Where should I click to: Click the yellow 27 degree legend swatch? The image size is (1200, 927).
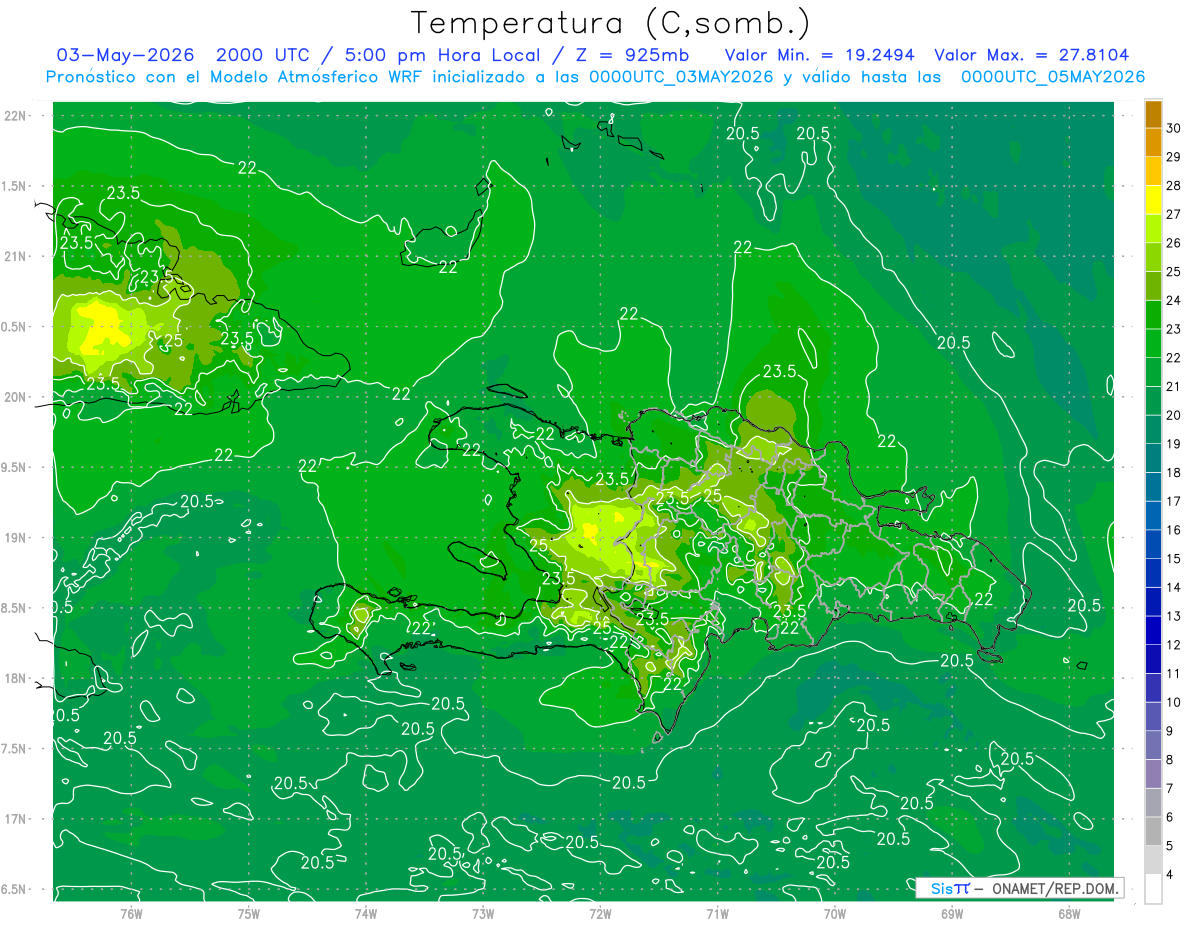coord(1153,200)
